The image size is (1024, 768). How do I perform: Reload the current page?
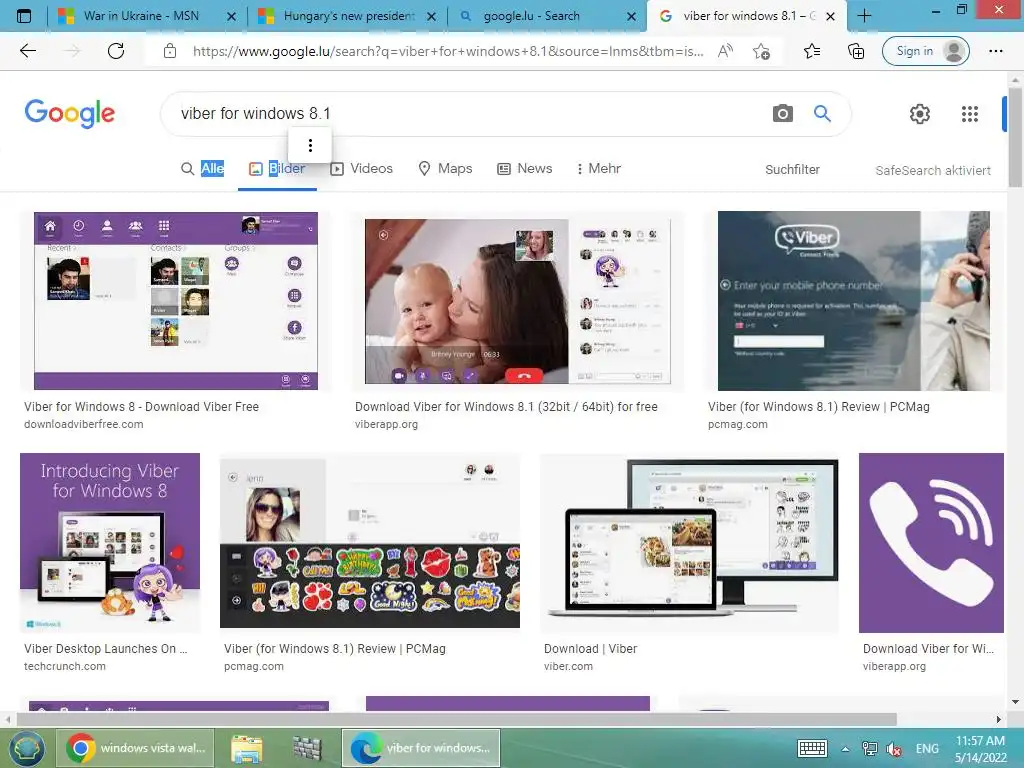pos(116,51)
